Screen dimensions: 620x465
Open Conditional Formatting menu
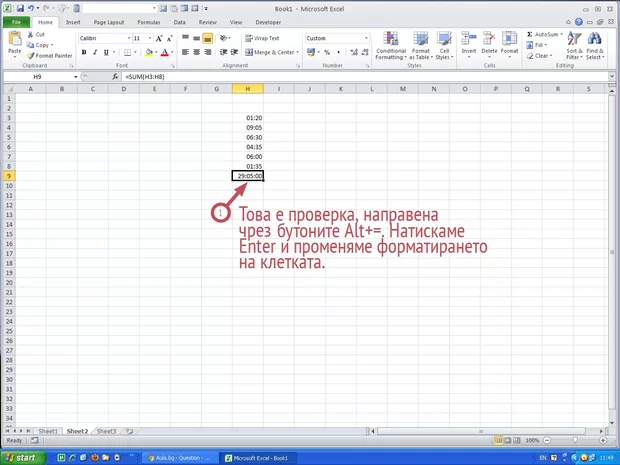[391, 46]
